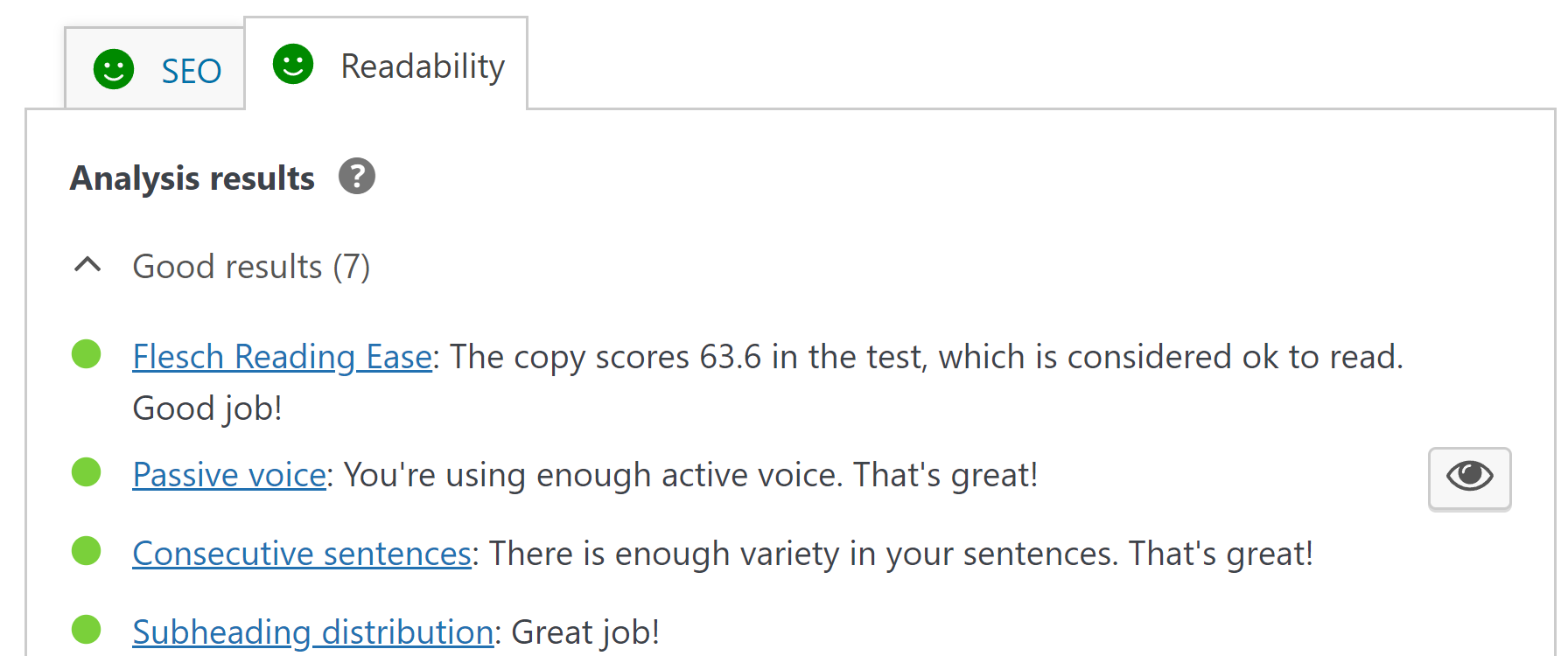The height and width of the screenshot is (656, 1568).
Task: Open the Consecutive sentences link
Action: (x=301, y=553)
